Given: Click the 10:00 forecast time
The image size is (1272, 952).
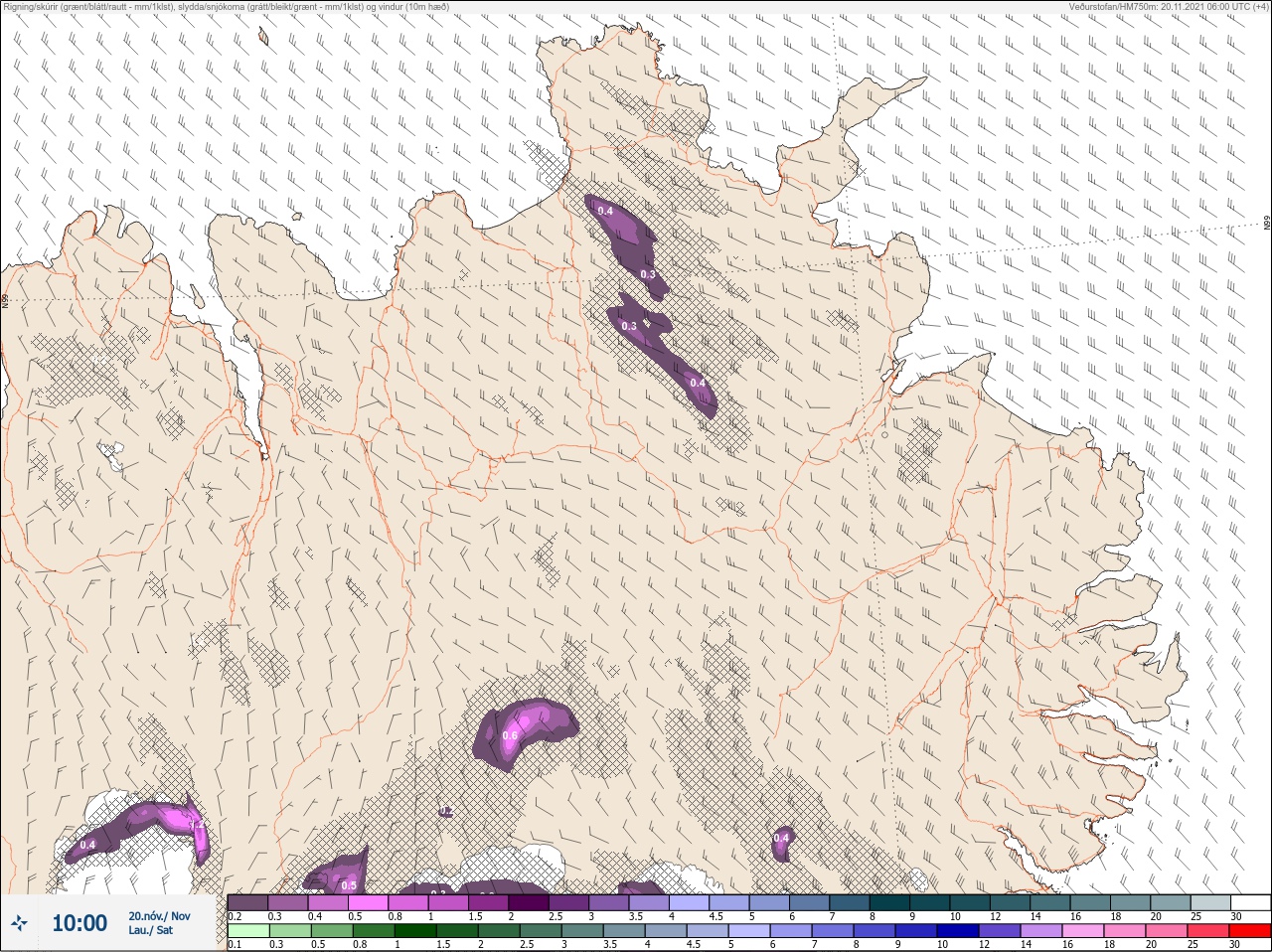Looking at the screenshot, I should click(x=79, y=923).
